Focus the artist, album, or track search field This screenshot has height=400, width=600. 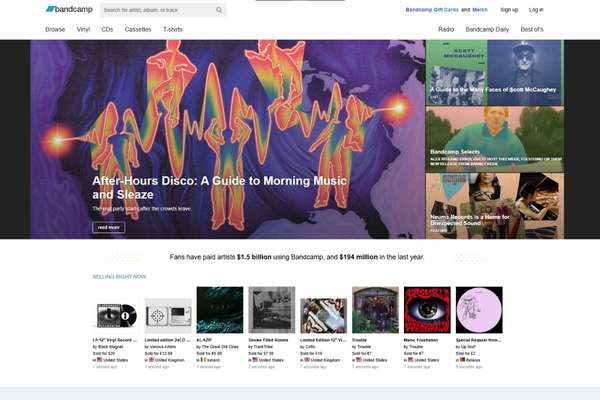(163, 10)
